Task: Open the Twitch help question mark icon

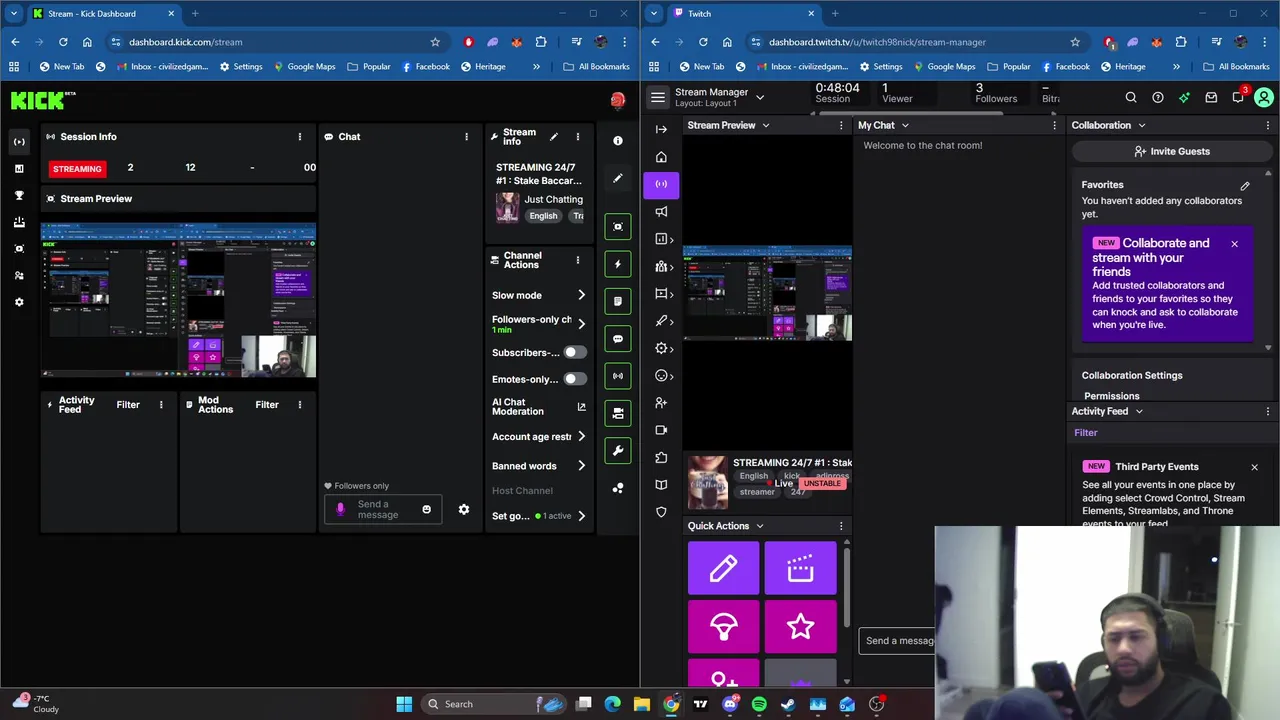Action: click(1158, 98)
